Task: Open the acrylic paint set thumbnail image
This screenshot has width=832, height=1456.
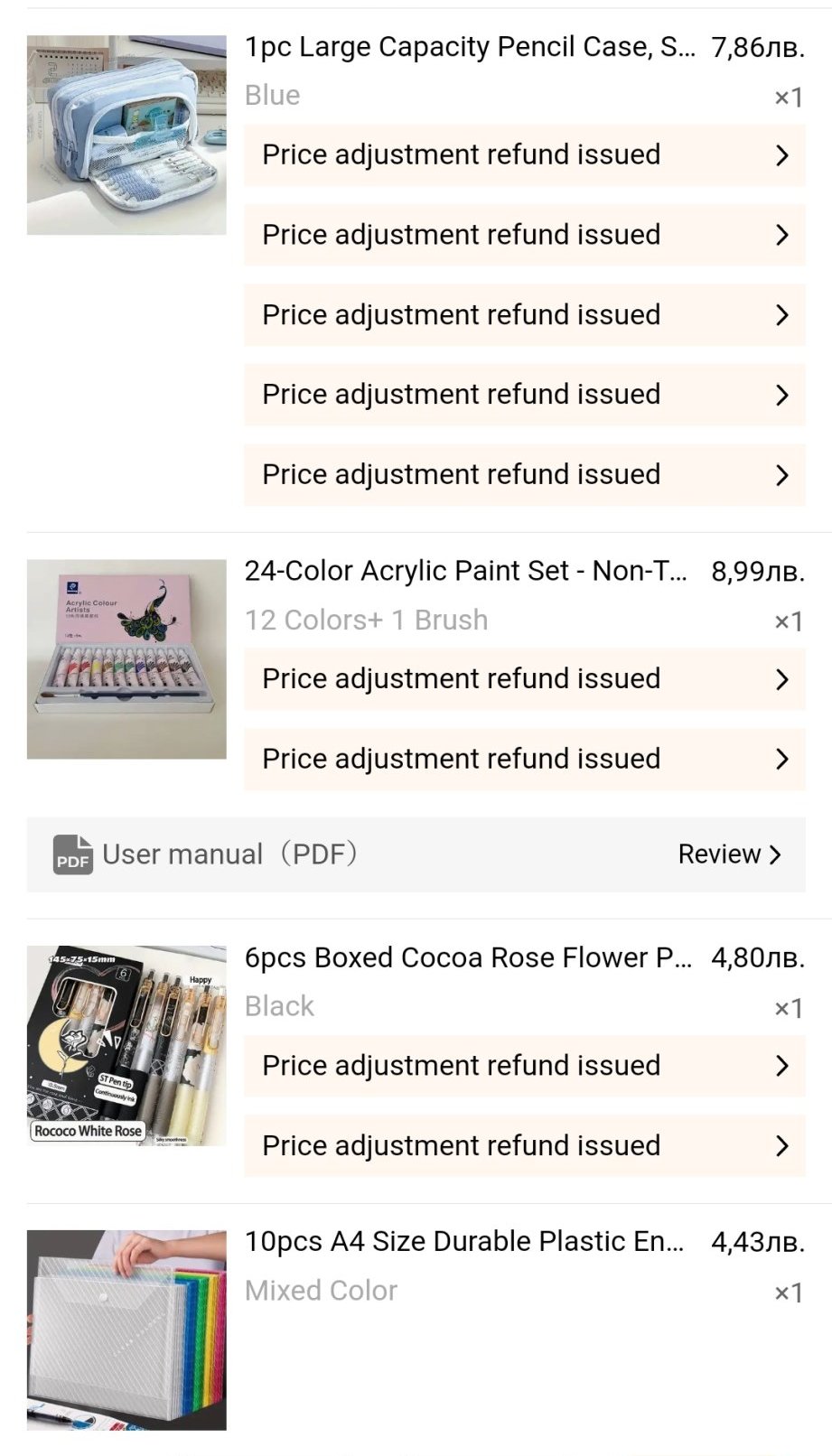Action: 126,659
